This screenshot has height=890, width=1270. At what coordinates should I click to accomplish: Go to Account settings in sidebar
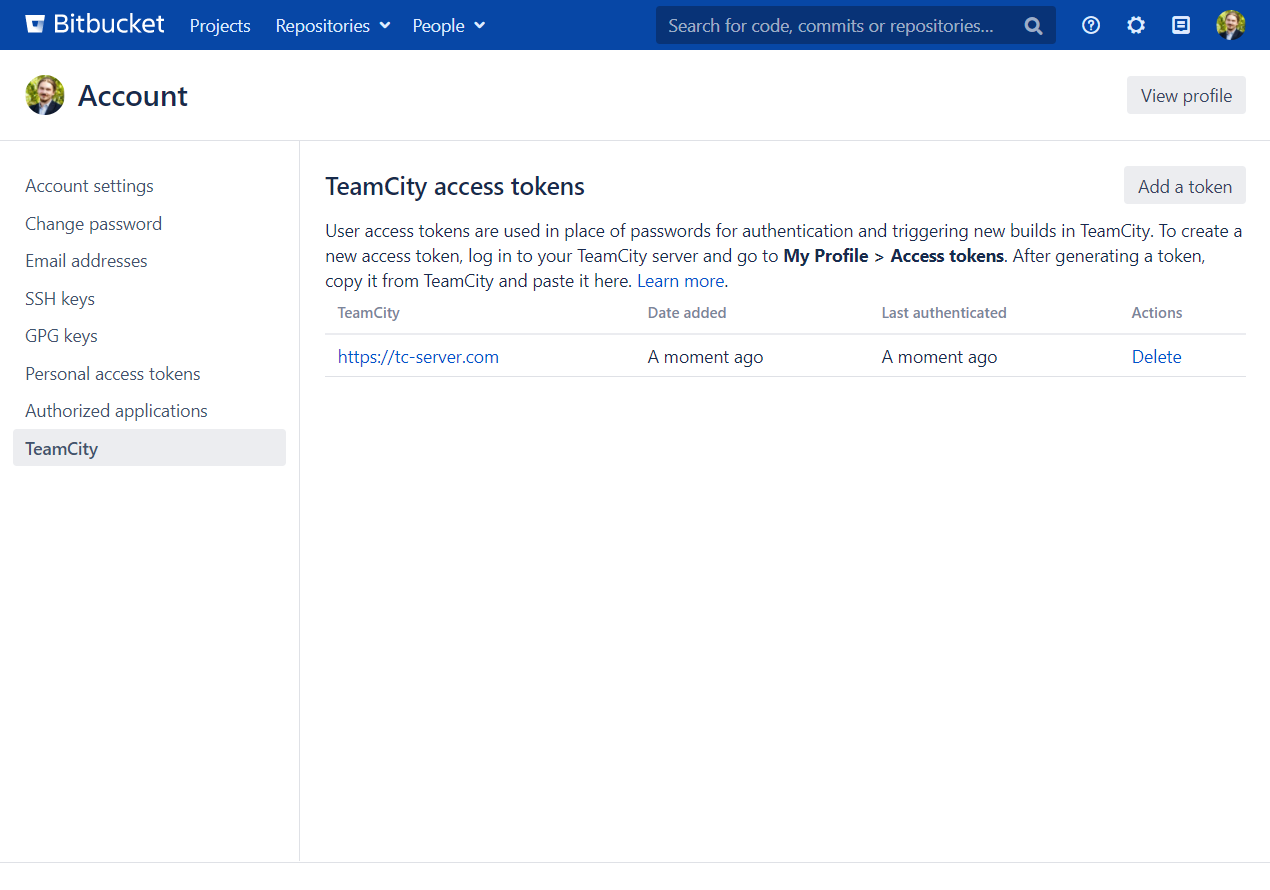tap(89, 186)
